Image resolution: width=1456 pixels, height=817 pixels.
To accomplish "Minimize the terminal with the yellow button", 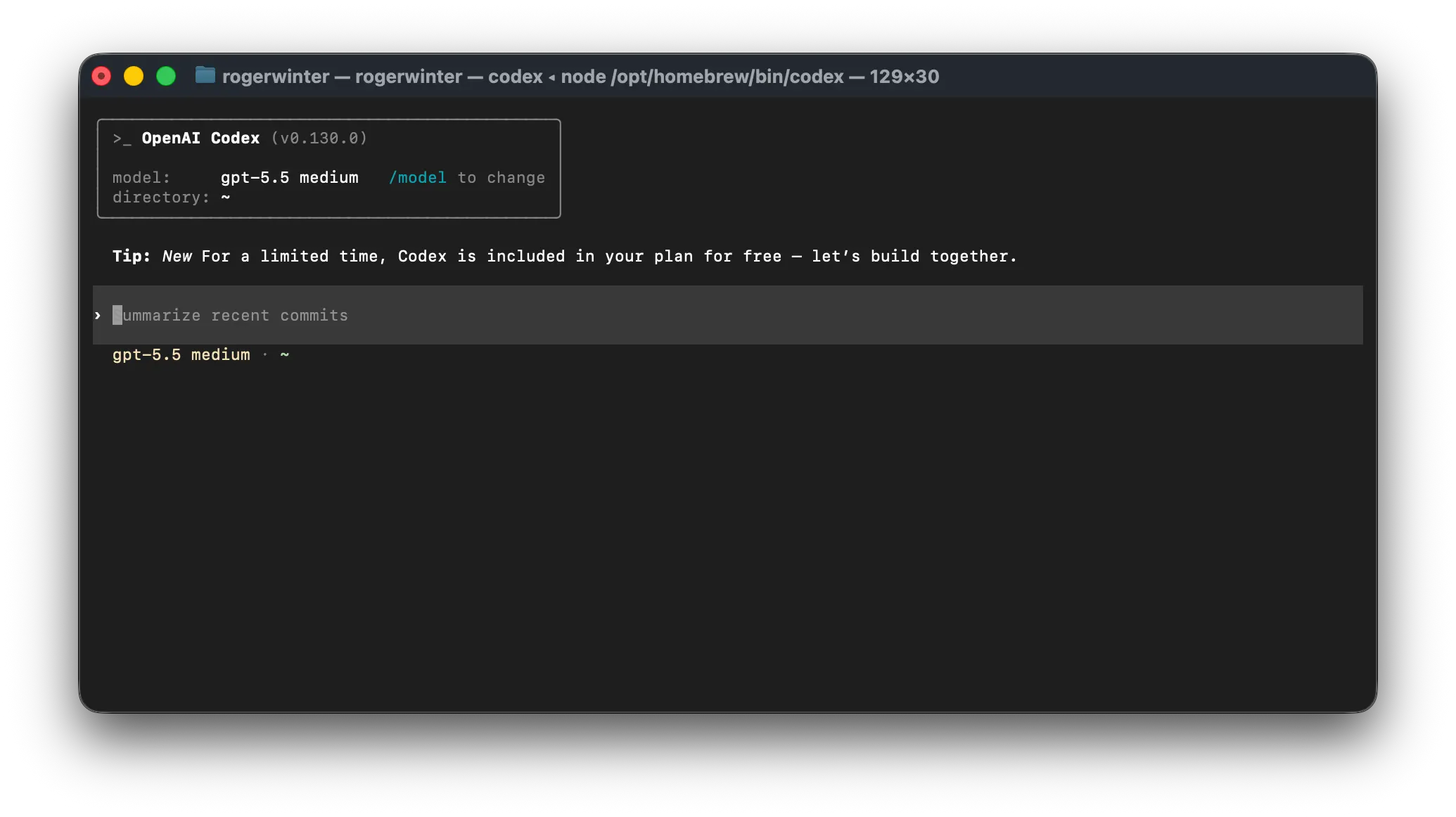I will coord(134,76).
